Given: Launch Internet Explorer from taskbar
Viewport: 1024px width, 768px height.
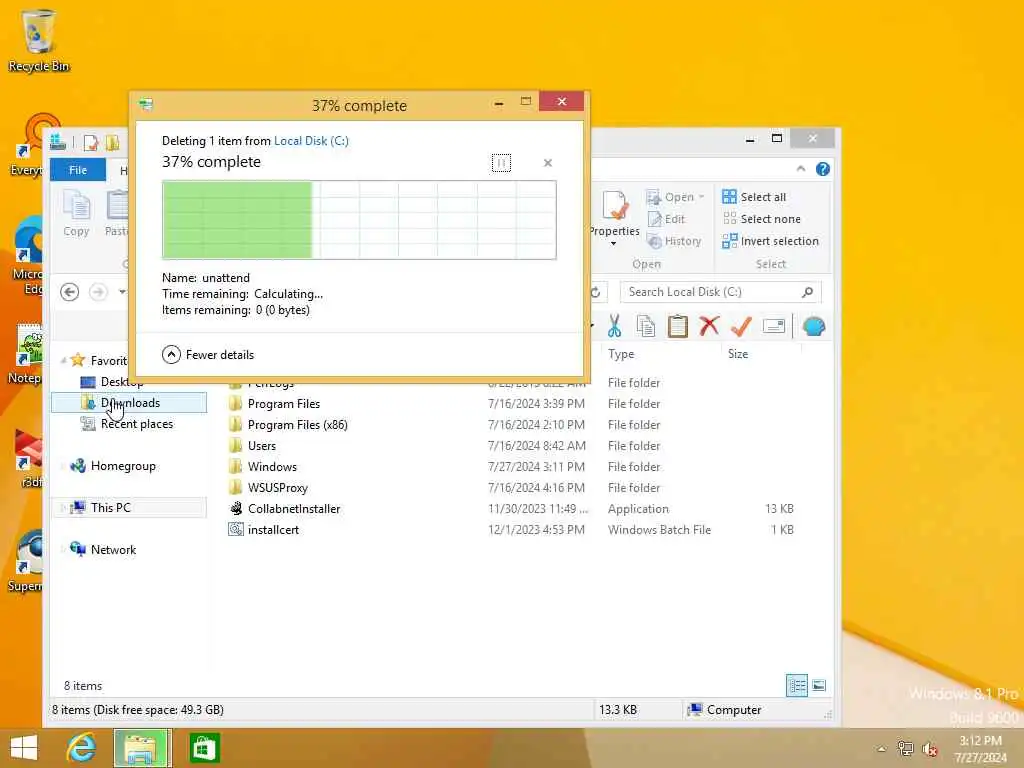Looking at the screenshot, I should point(81,748).
